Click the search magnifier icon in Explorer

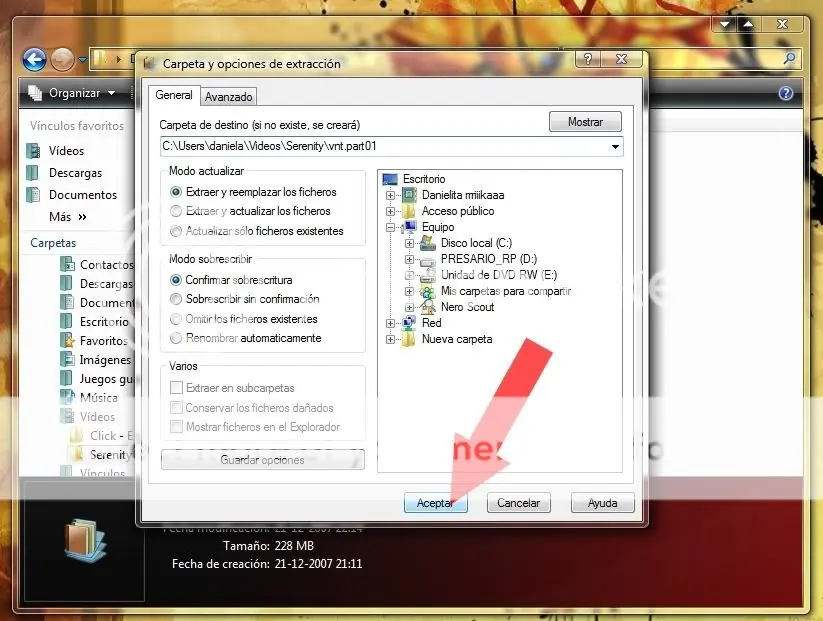[789, 59]
